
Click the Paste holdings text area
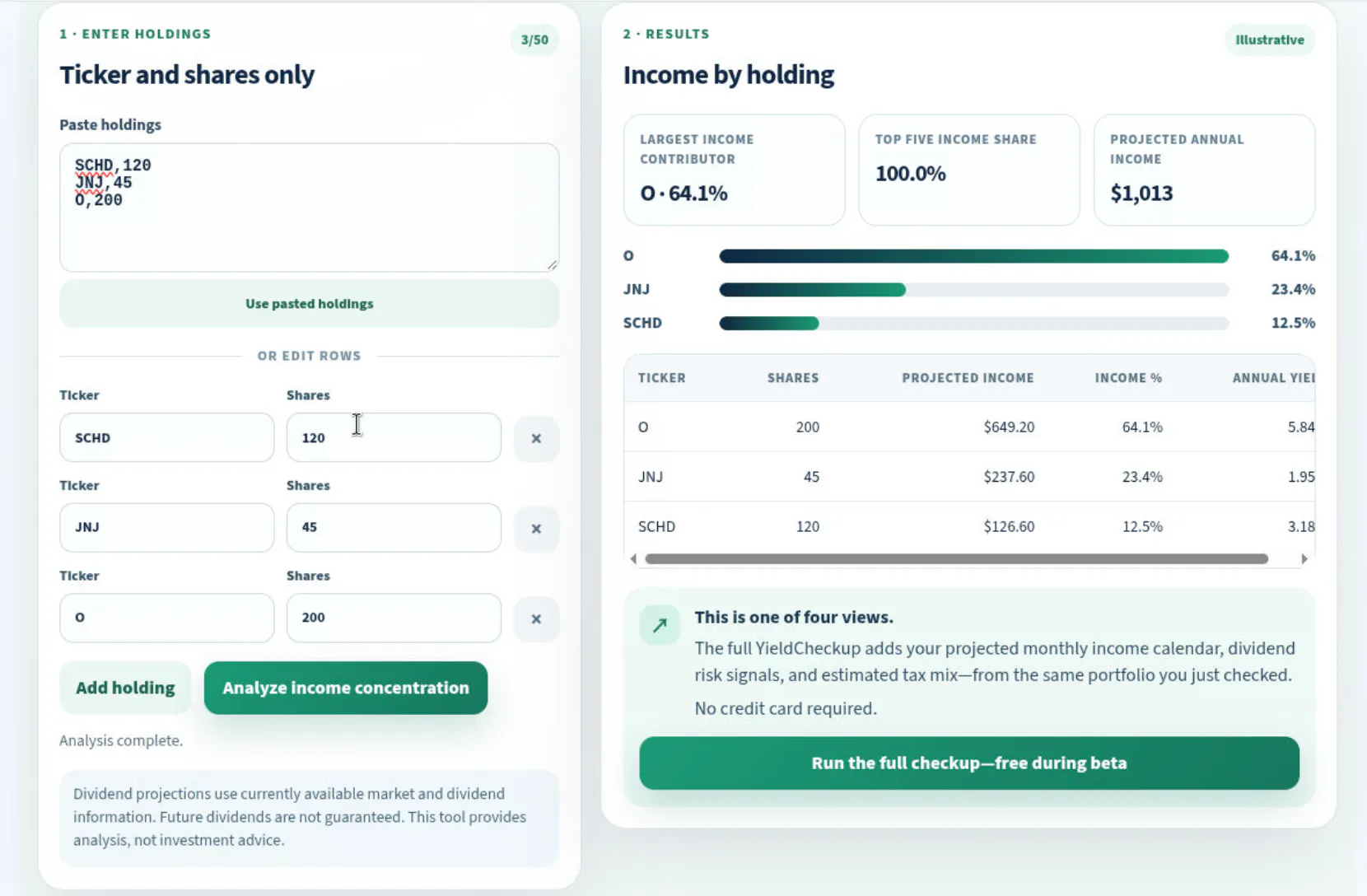tap(309, 208)
